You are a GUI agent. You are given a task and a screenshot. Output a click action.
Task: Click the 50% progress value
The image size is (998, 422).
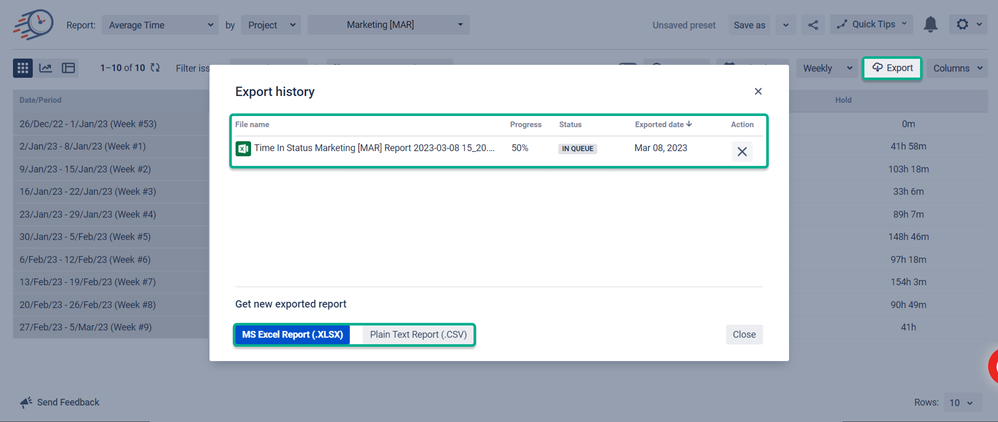[x=520, y=148]
